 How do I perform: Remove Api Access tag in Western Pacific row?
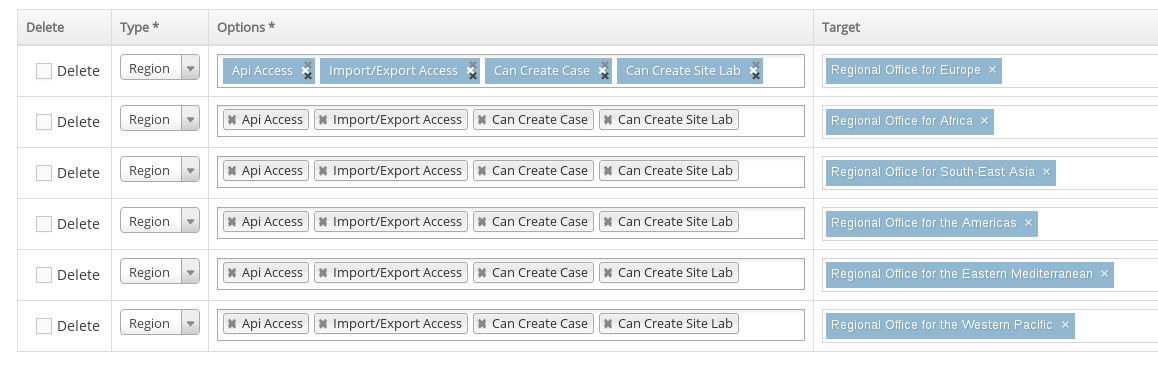click(x=232, y=323)
